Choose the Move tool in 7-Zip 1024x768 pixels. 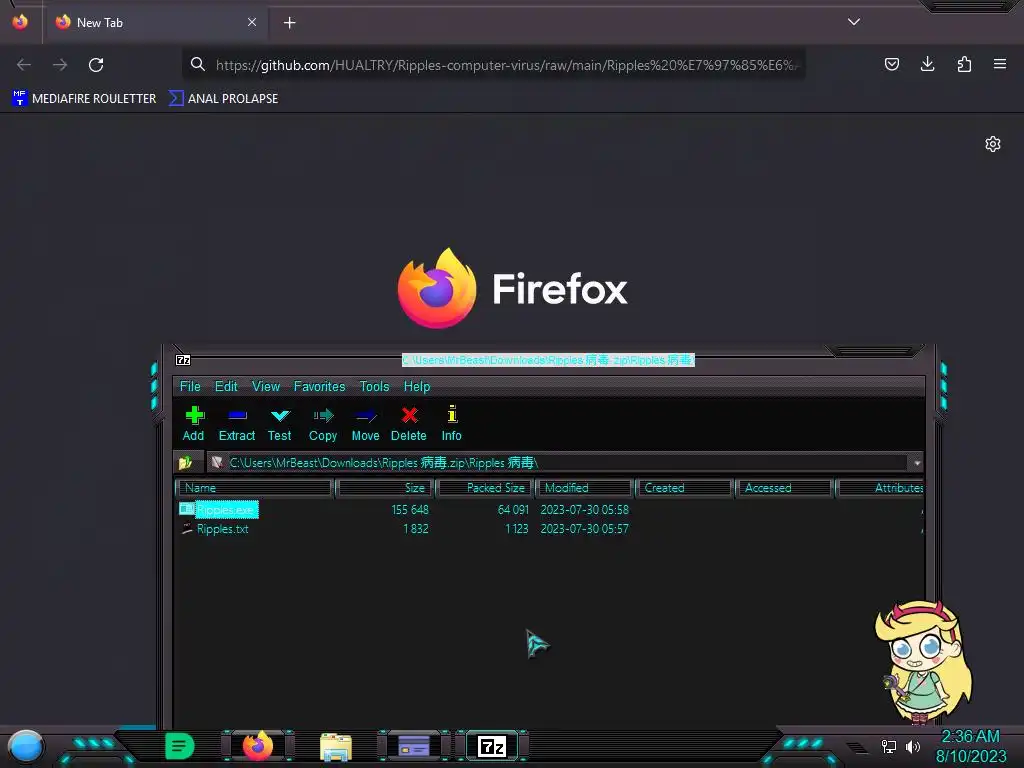tap(365, 423)
